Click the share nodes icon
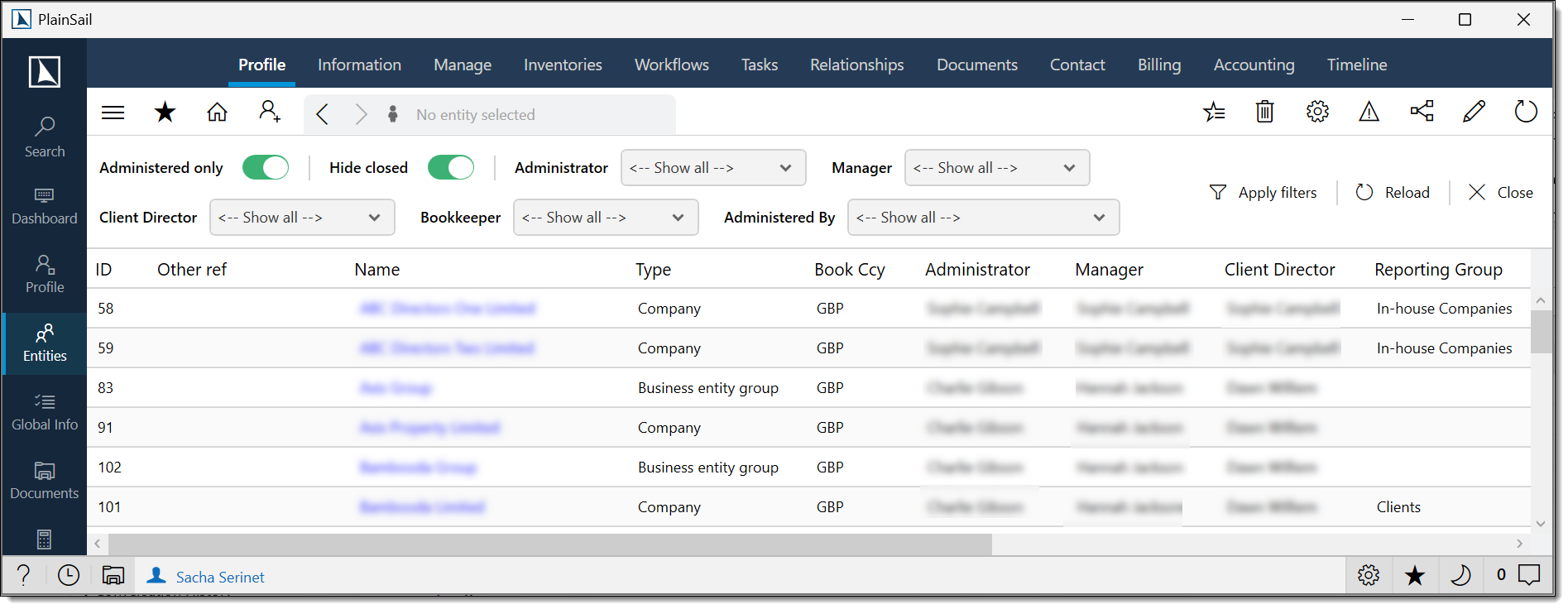Screen dimensions: 1568x609 [1422, 112]
